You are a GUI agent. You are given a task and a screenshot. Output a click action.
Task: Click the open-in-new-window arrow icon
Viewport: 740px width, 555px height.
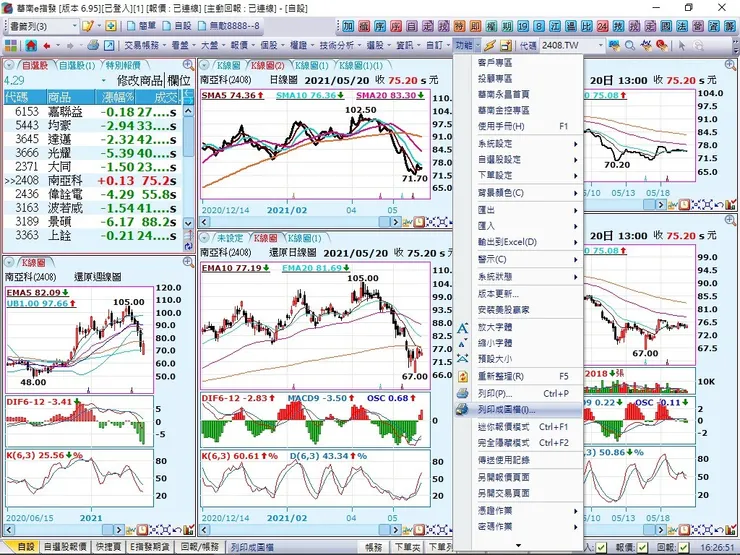click(x=109, y=45)
